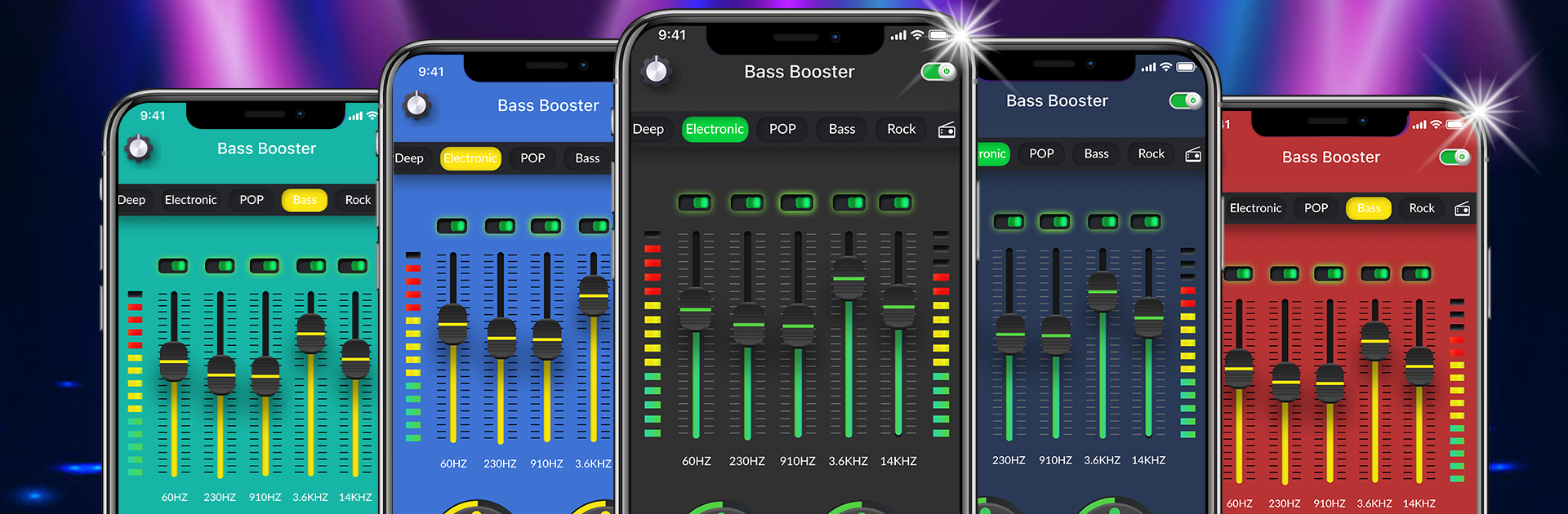Click 60HZ slider handle on blue phone

(452, 325)
